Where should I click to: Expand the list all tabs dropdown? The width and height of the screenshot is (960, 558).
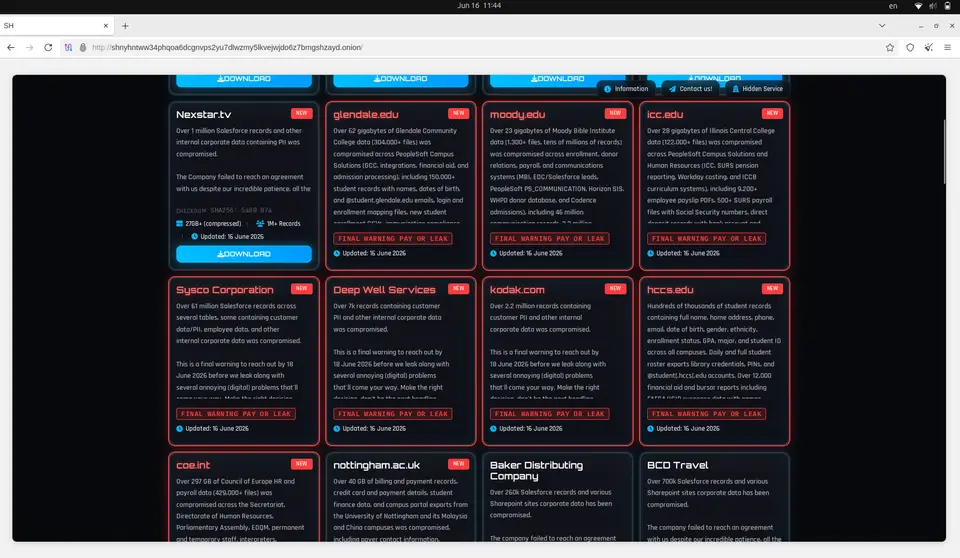click(x=882, y=26)
